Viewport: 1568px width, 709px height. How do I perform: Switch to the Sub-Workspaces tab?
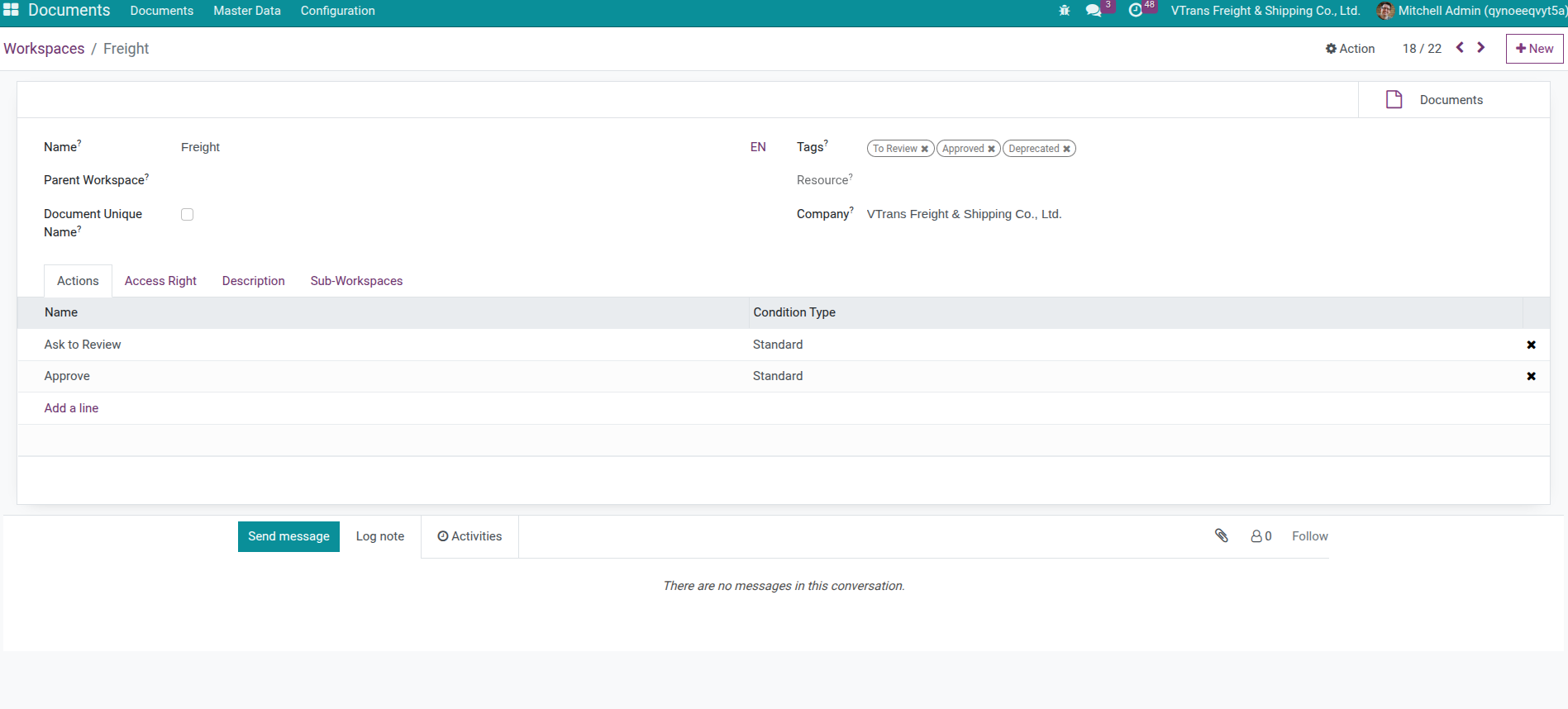click(356, 281)
